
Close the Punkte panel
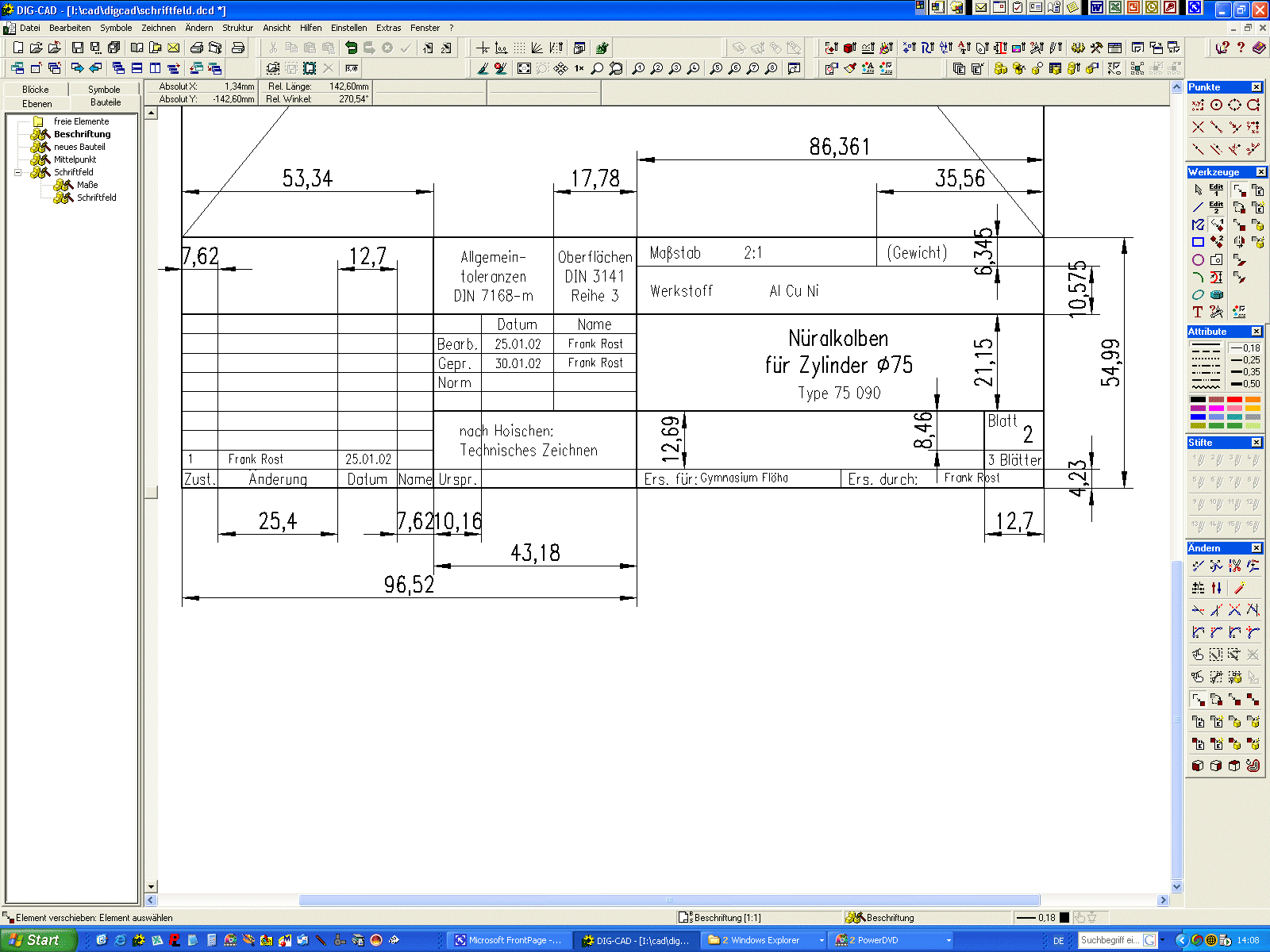point(1257,87)
